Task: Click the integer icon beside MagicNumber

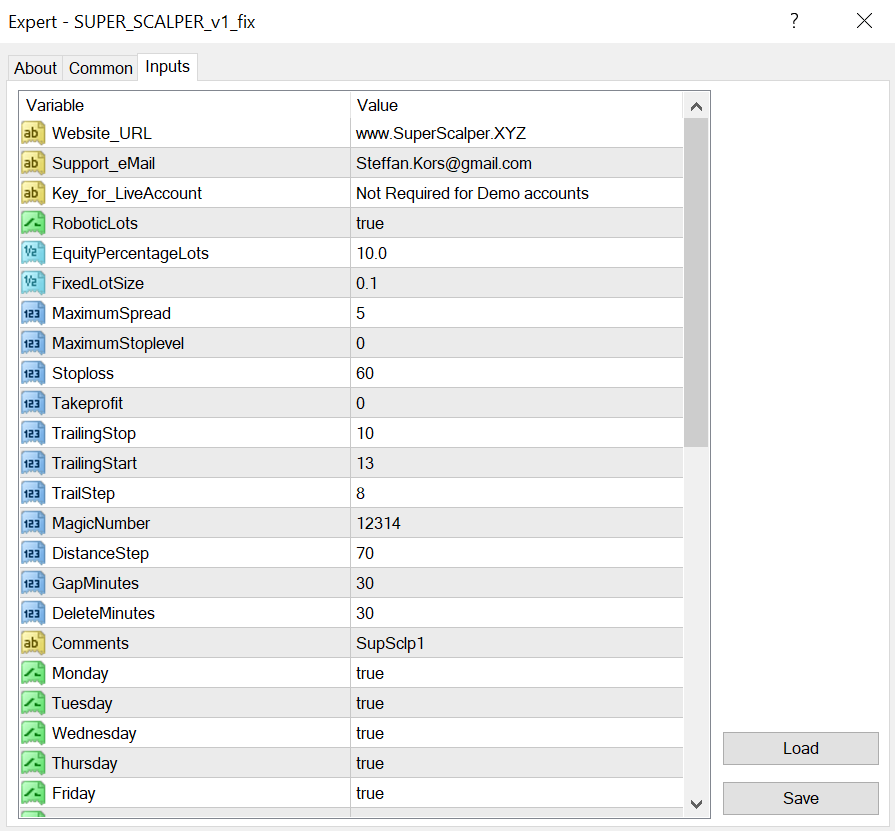Action: point(33,523)
